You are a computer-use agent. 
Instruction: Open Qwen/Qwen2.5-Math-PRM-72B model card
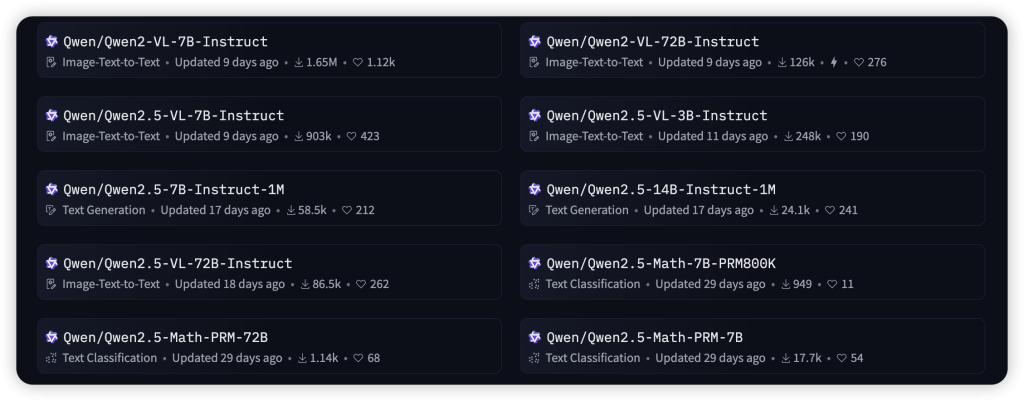point(165,338)
